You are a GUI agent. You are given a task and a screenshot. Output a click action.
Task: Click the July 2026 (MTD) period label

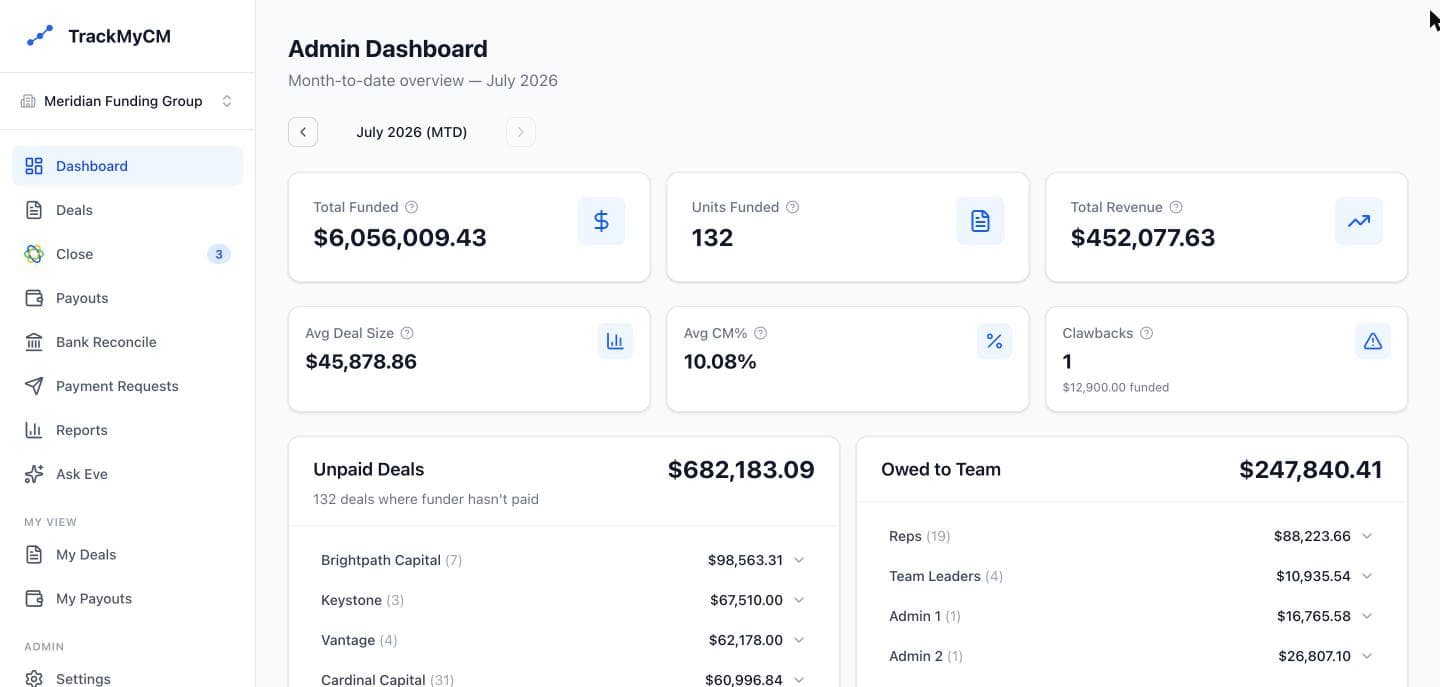point(412,132)
